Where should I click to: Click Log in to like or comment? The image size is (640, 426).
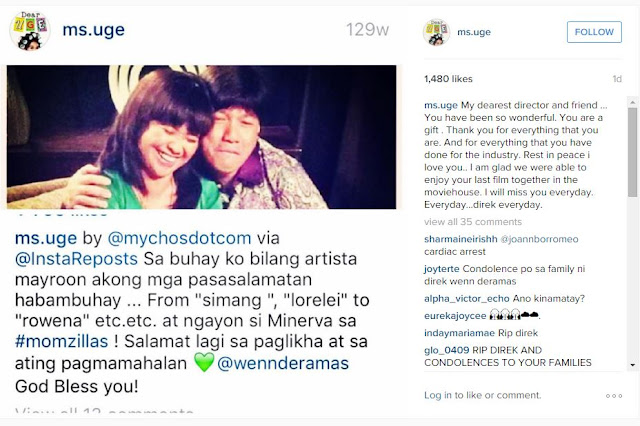coord(482,395)
